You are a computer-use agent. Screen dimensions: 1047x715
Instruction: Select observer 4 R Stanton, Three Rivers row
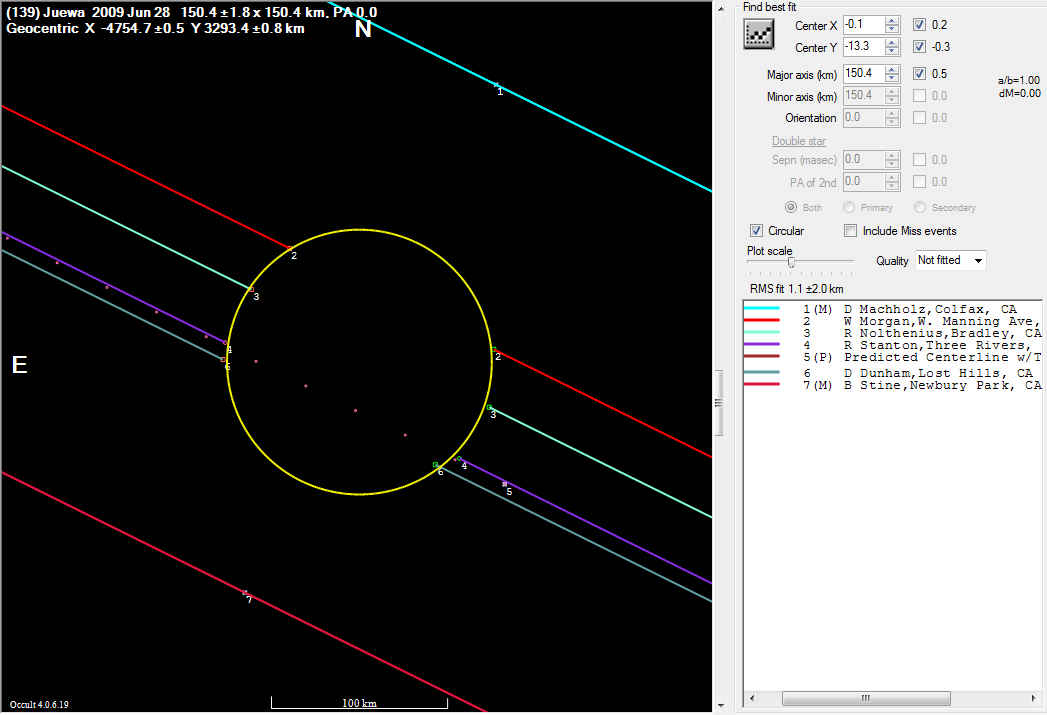893,345
